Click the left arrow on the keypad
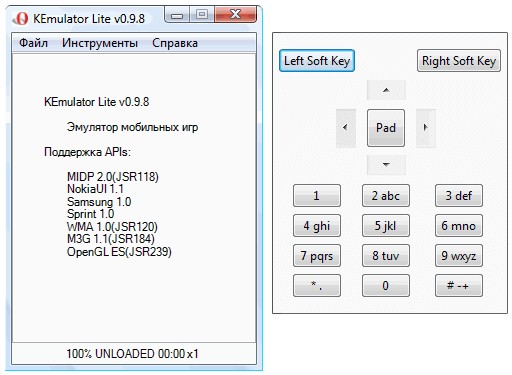The height and width of the screenshot is (375, 512). [345, 128]
